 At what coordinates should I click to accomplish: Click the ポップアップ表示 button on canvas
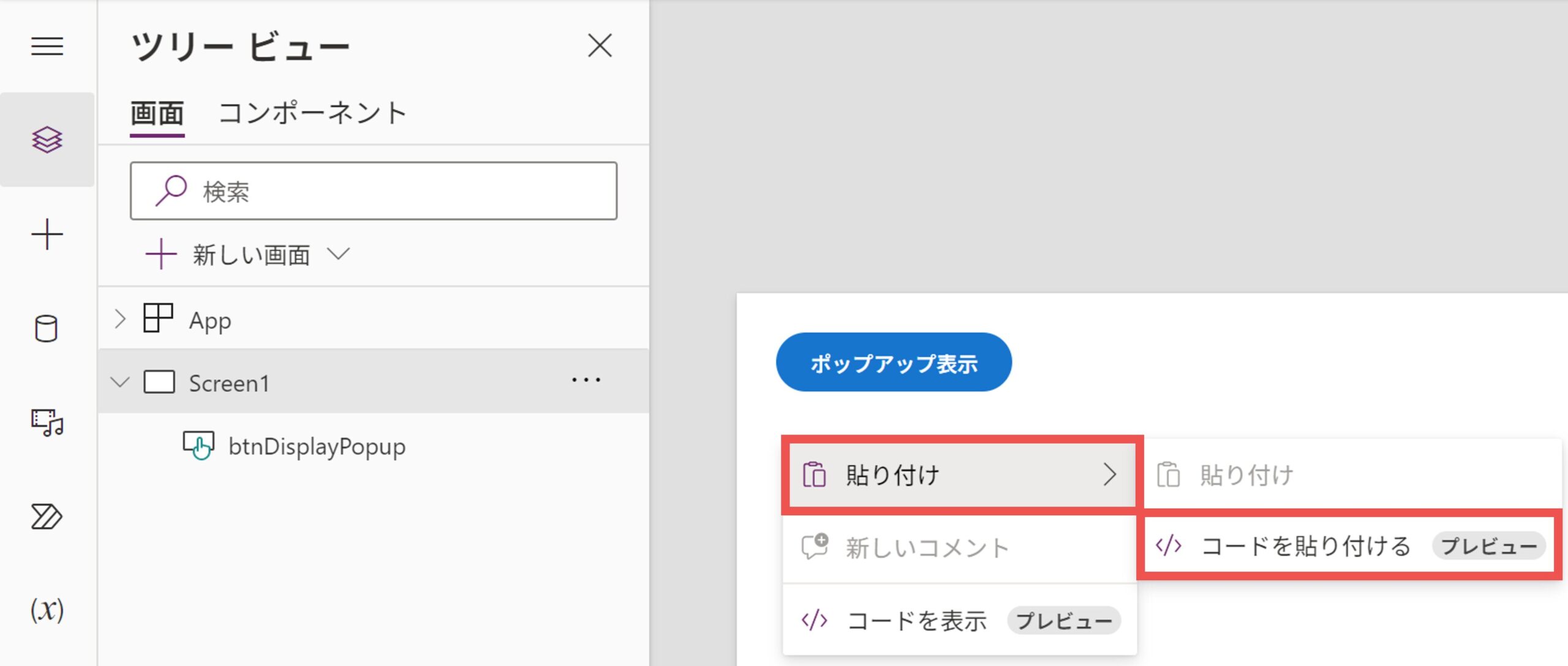click(894, 363)
